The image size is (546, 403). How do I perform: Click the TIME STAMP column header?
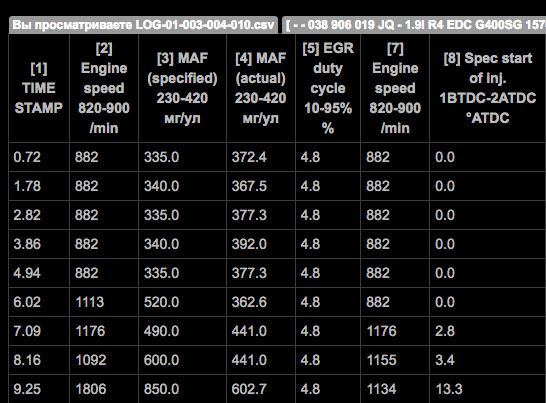39,88
